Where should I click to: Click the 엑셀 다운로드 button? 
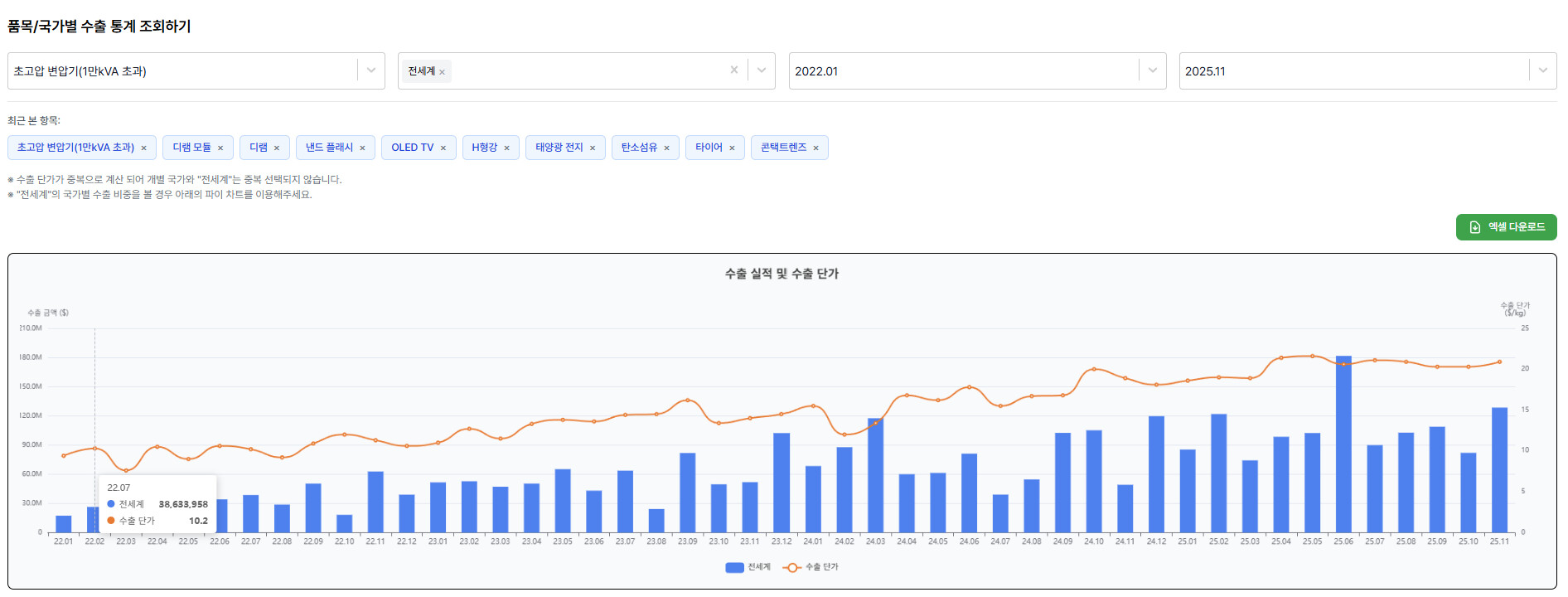pyautogui.click(x=1506, y=227)
